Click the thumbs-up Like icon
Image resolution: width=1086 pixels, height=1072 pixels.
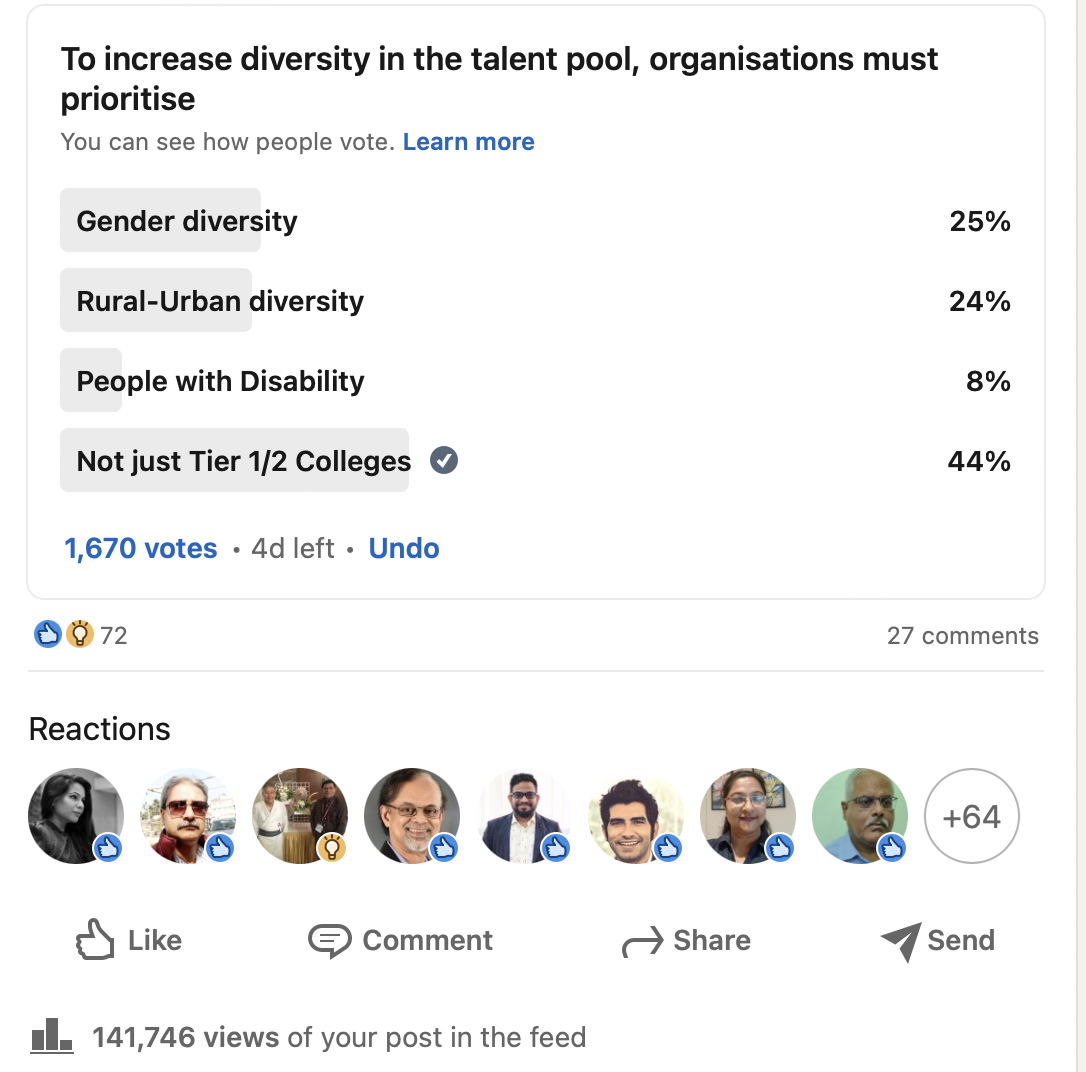pos(95,941)
